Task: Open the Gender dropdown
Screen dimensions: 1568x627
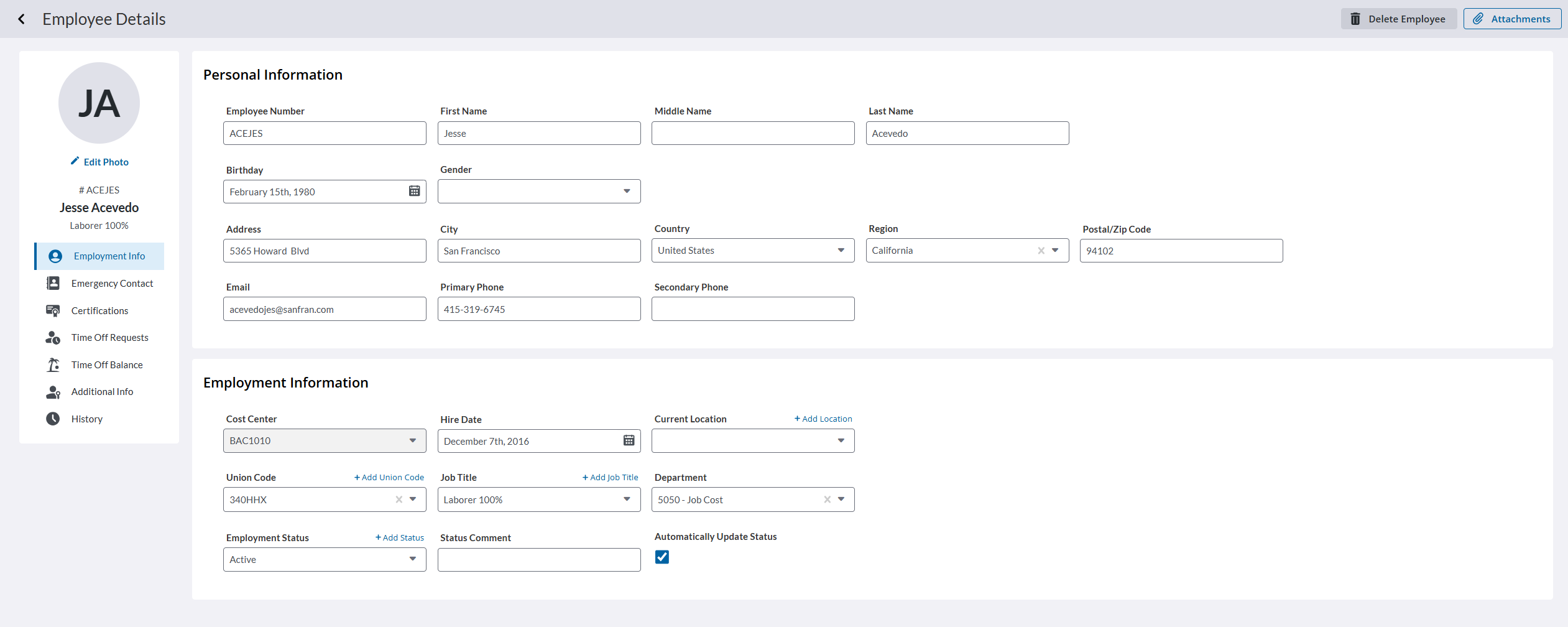Action: pos(539,192)
